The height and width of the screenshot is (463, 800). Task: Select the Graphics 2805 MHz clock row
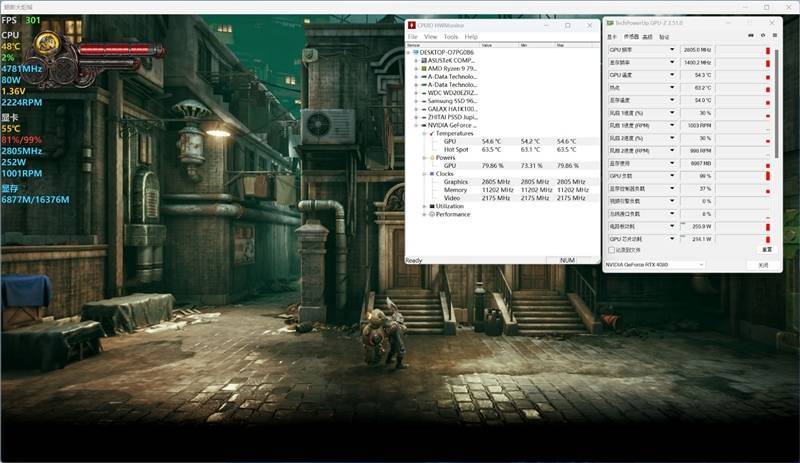coord(514,182)
